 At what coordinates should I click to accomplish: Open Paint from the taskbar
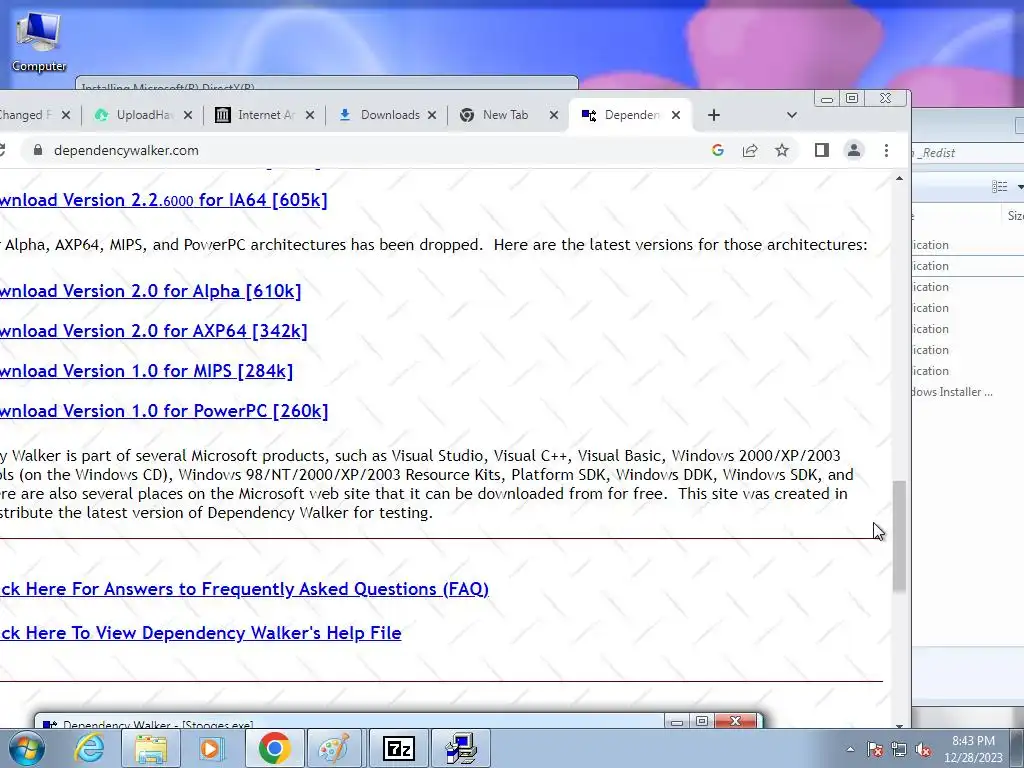(x=334, y=748)
